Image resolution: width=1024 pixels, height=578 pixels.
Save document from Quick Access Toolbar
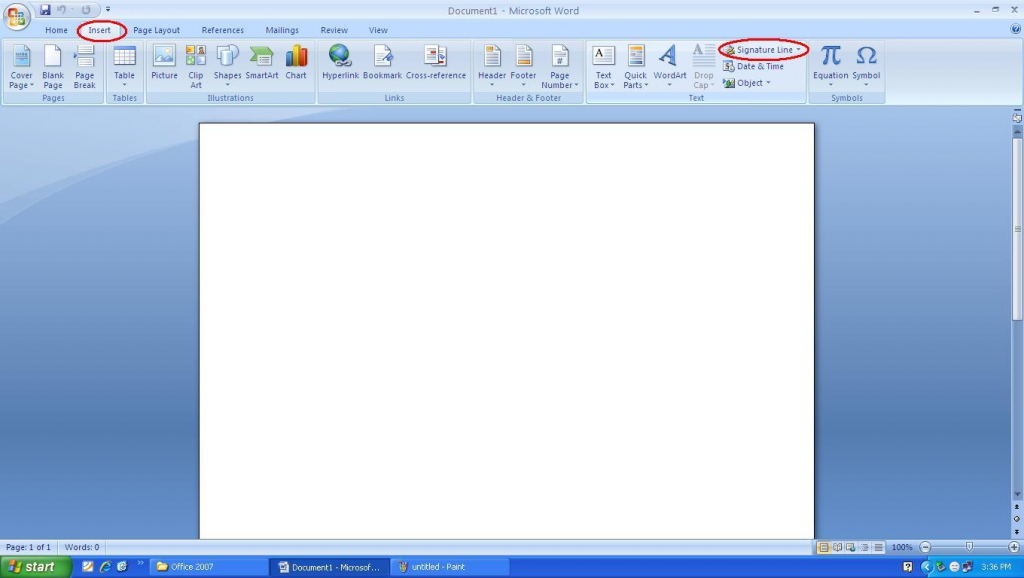(44, 10)
